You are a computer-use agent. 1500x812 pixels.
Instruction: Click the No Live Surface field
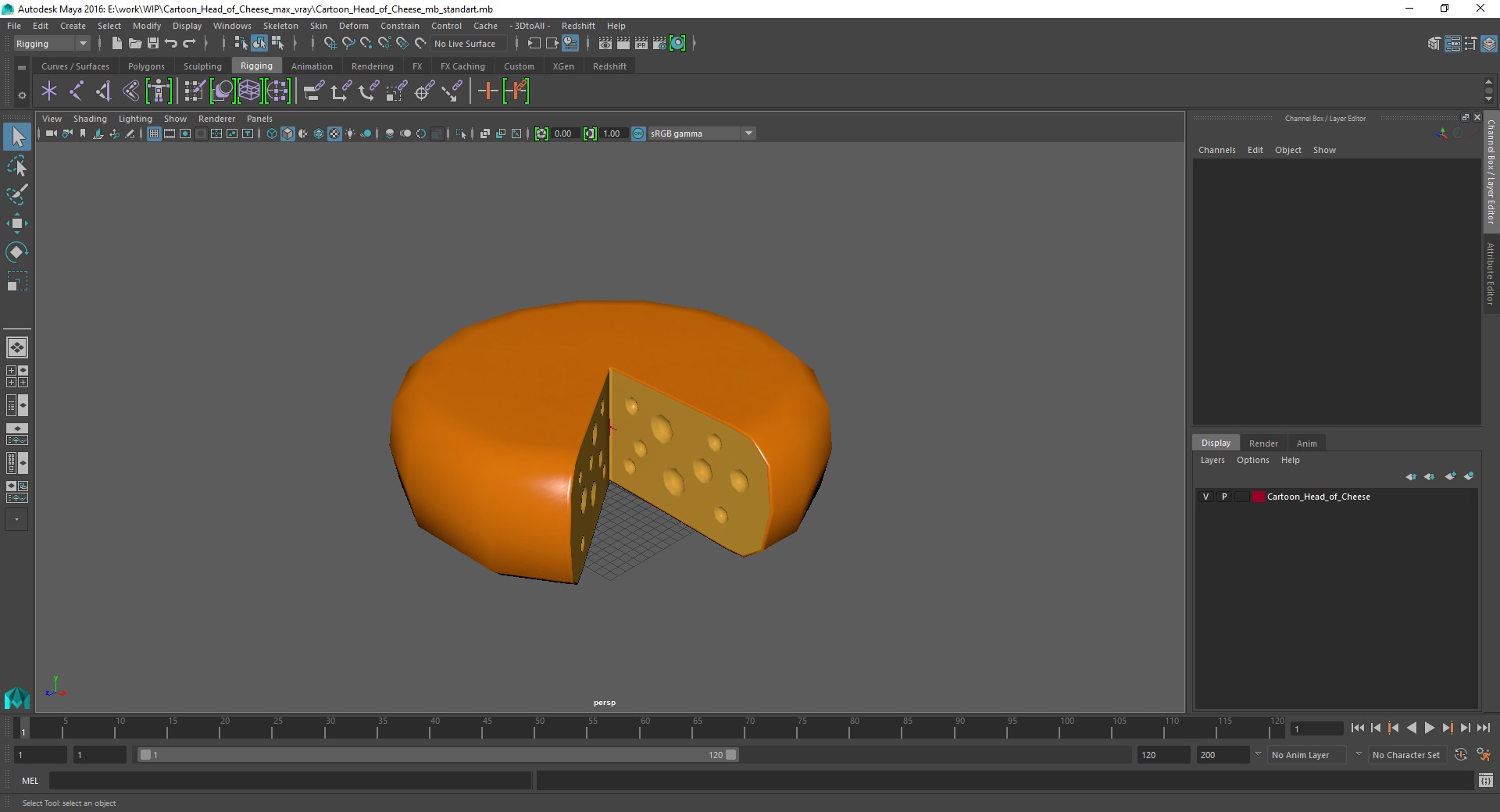click(x=469, y=44)
